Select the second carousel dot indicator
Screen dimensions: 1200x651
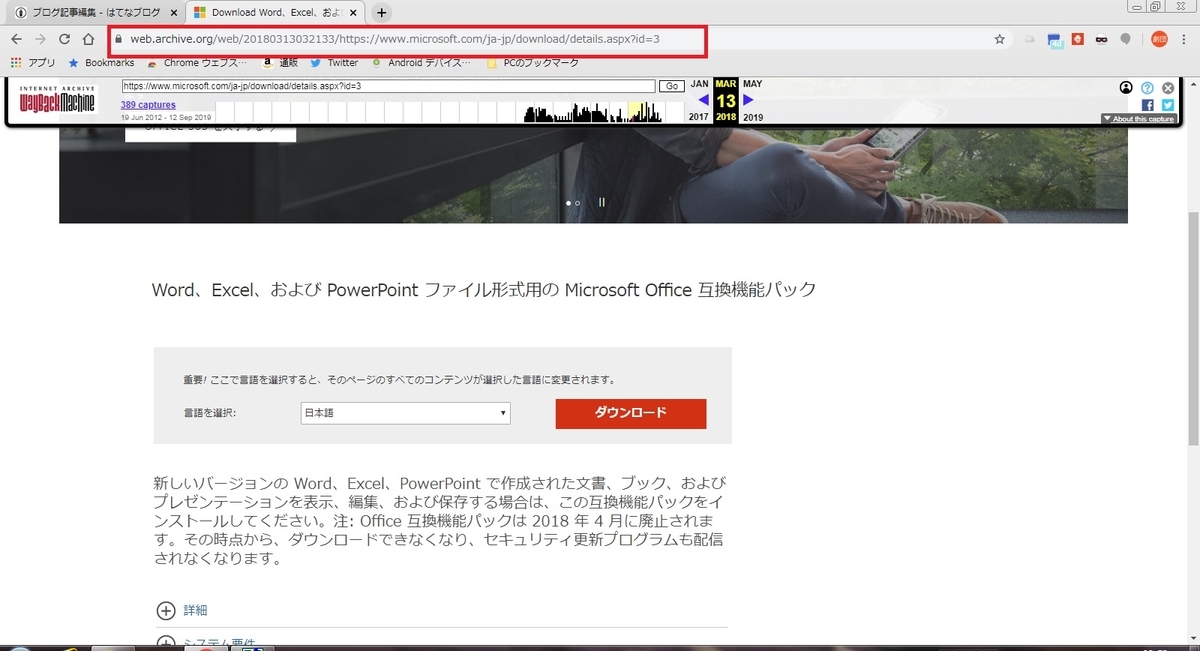[578, 203]
